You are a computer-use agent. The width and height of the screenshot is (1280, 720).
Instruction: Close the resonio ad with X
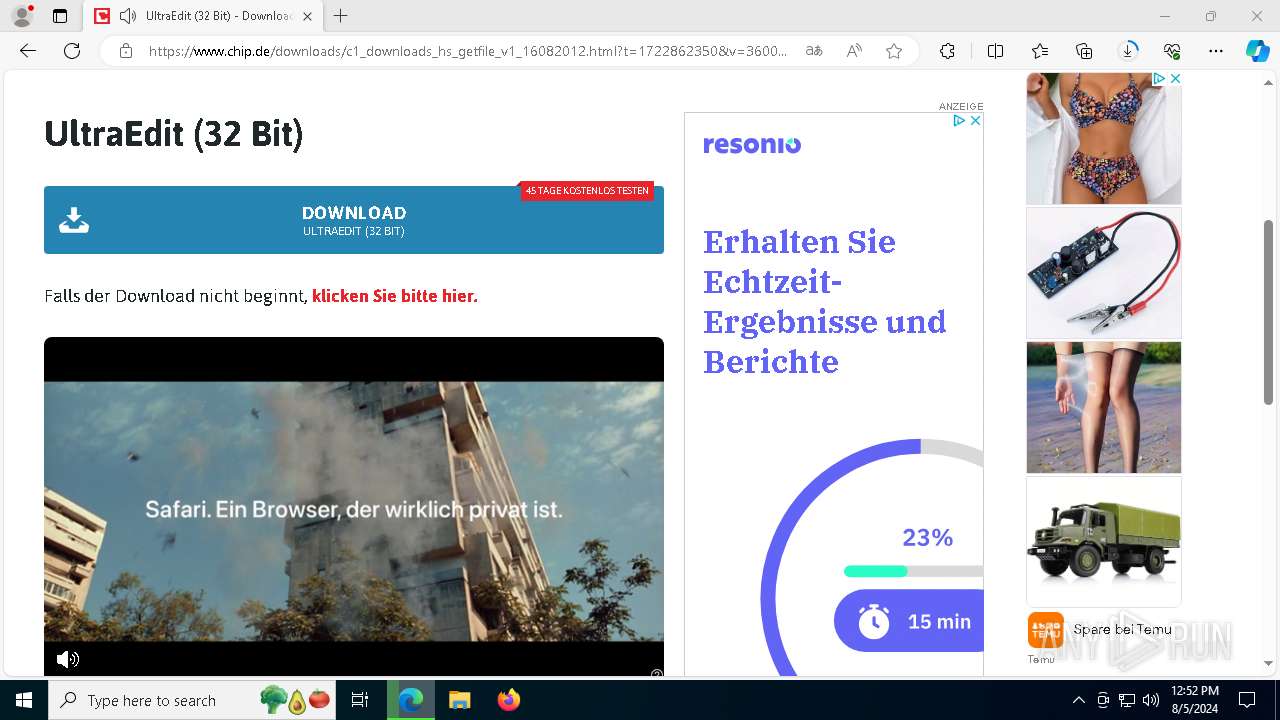click(975, 120)
